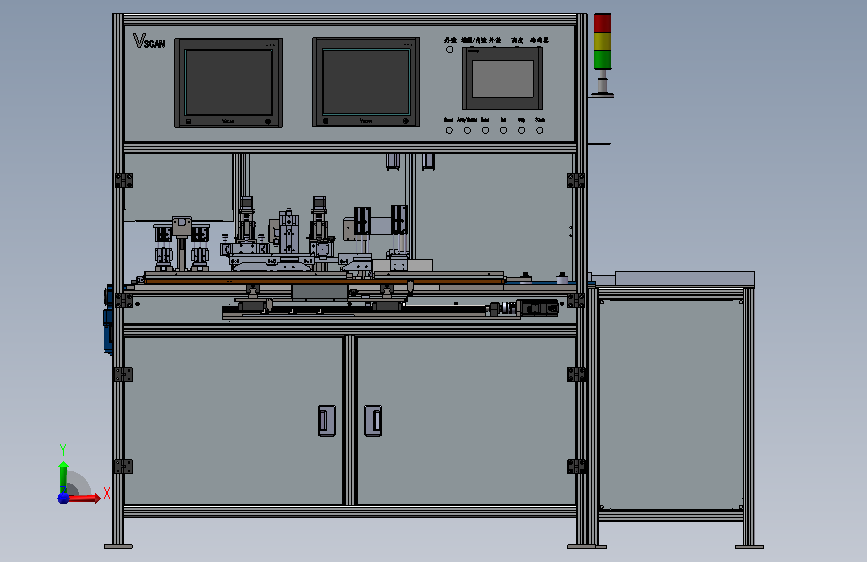Select the signal tower's gray mounting pole
867x562 pixels.
602,83
